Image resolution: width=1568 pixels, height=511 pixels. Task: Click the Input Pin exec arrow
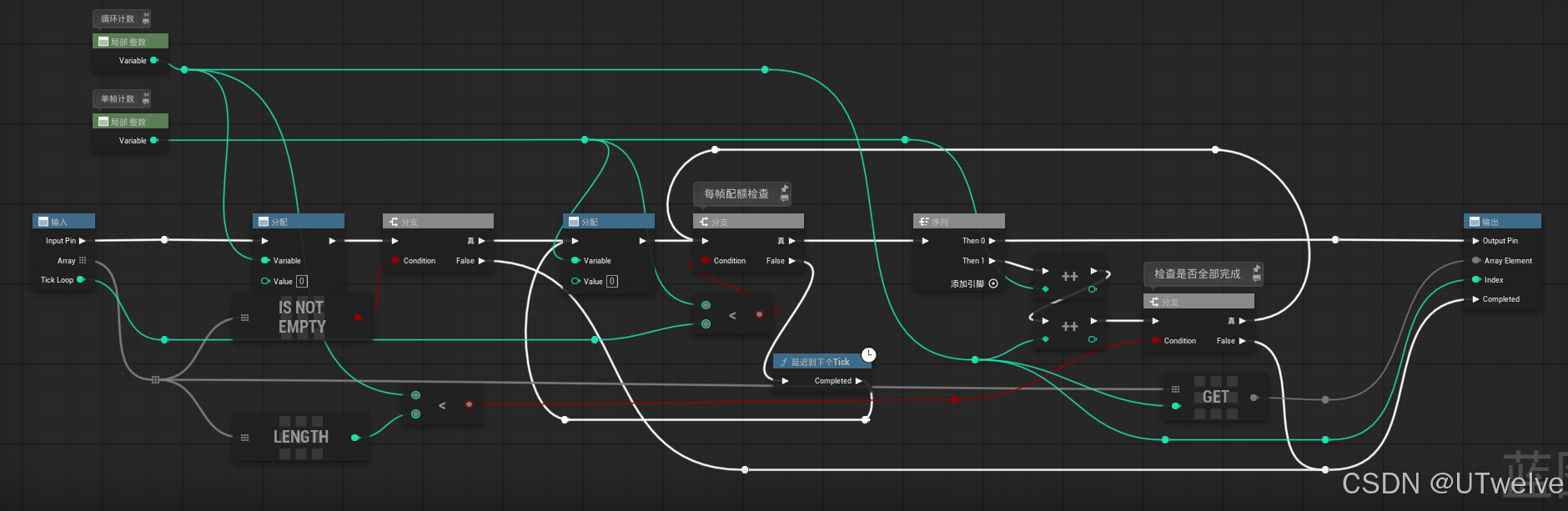pos(83,240)
